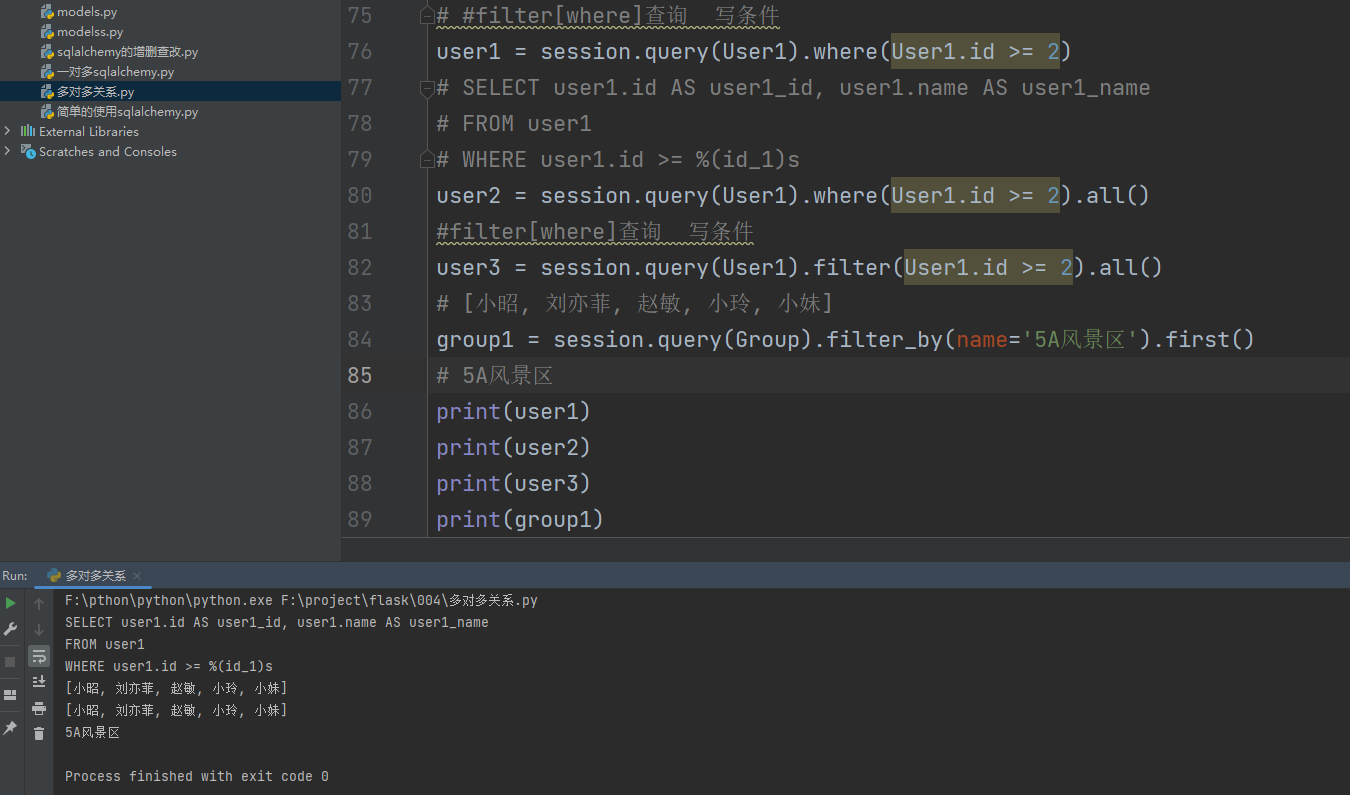Screen dimensions: 1350x795
Task: Expand the External Libraries node
Action: [8, 131]
